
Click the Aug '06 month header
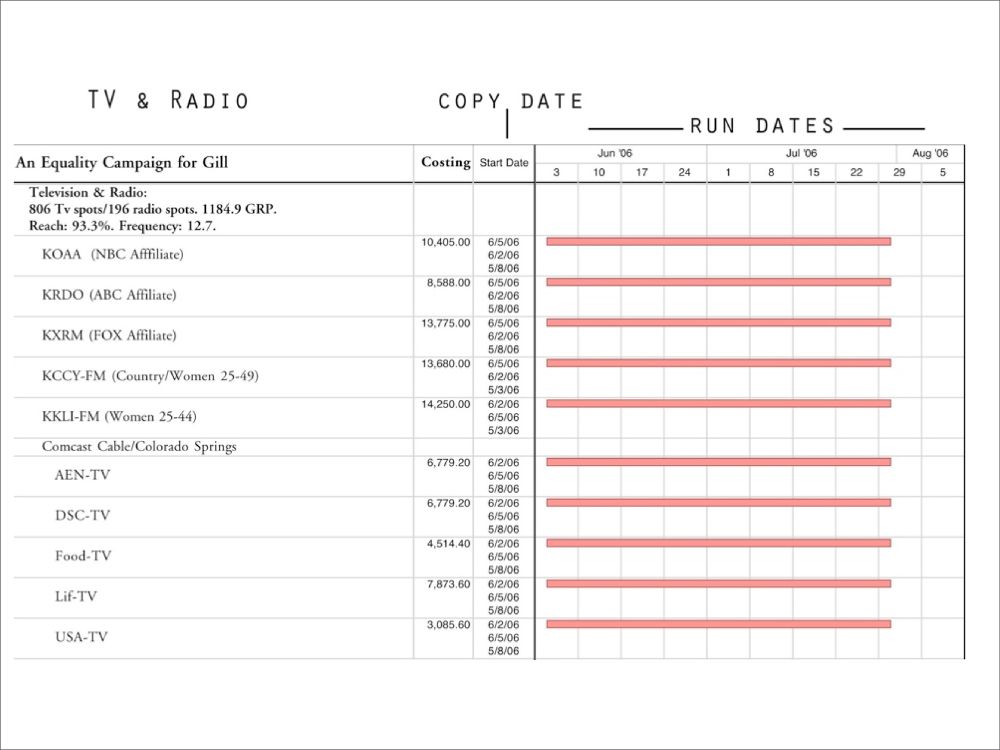point(930,153)
